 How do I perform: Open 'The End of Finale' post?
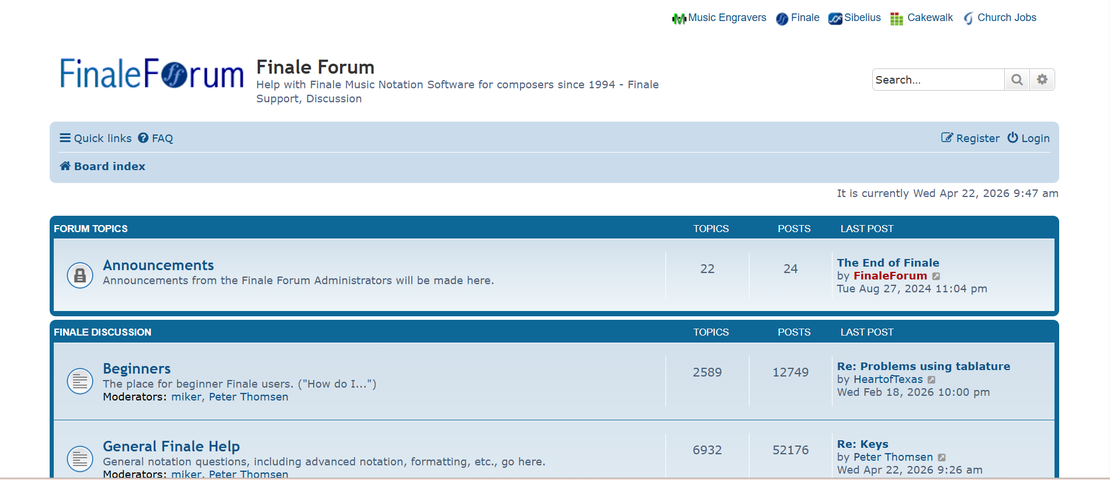tap(888, 263)
